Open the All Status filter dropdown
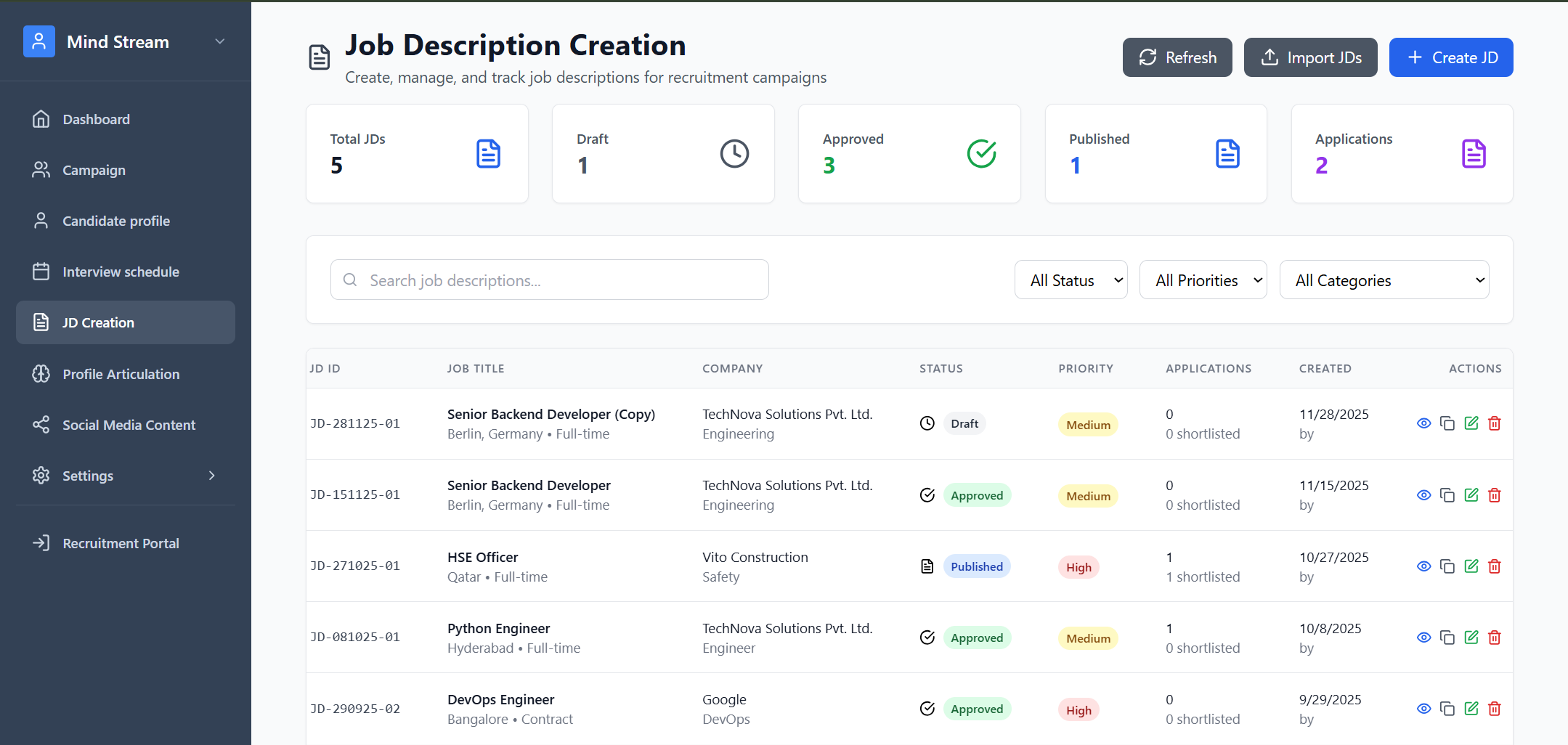 pos(1071,280)
